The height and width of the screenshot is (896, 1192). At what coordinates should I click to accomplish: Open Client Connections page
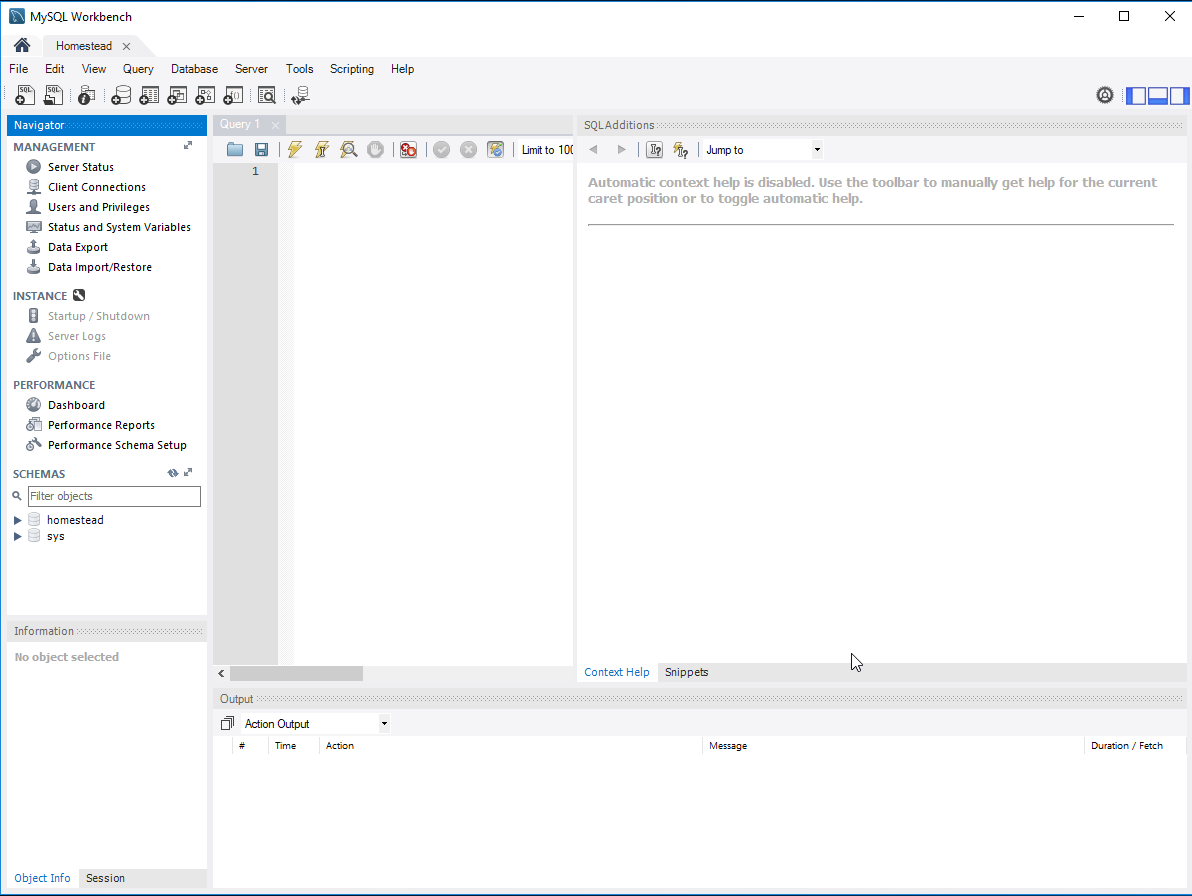[x=97, y=187]
